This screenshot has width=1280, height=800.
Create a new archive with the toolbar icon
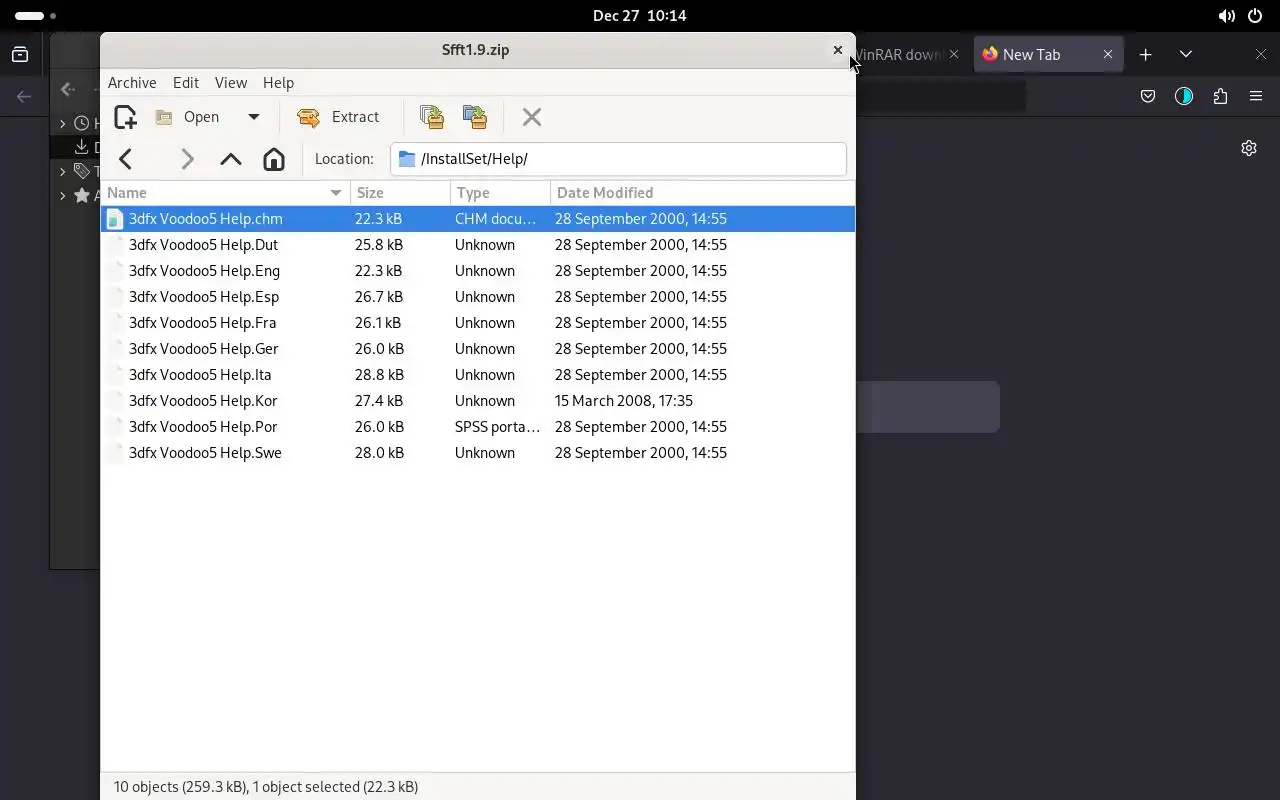click(125, 117)
